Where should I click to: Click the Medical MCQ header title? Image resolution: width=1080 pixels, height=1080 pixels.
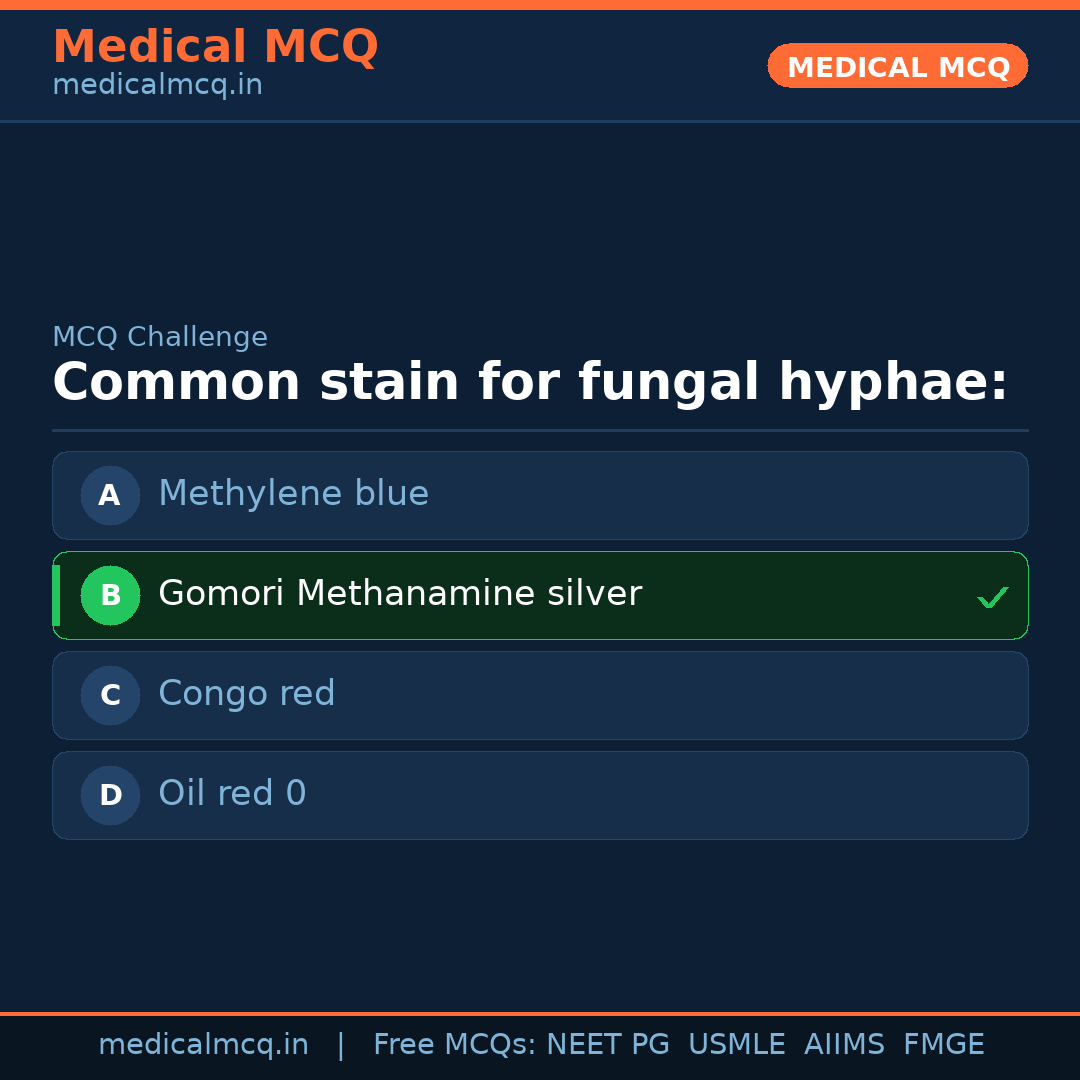215,47
